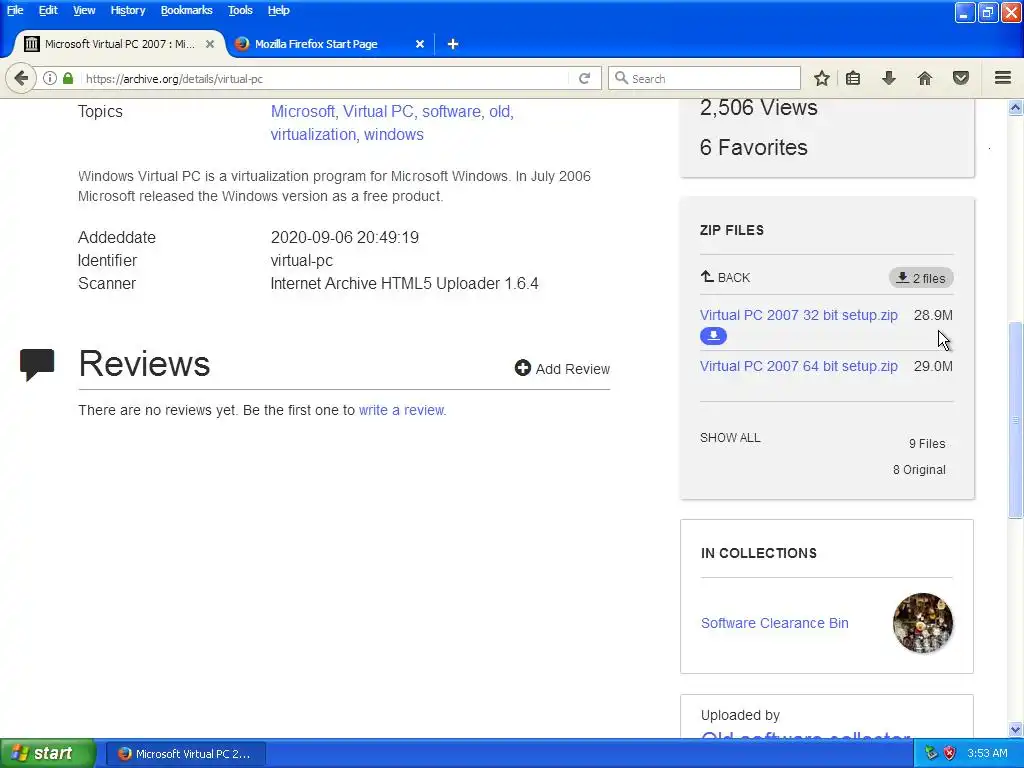Download all with the 2 files button

coord(921,278)
